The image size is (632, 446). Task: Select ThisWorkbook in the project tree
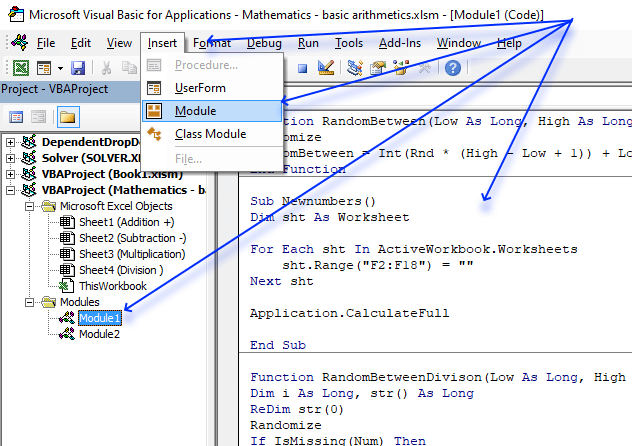[113, 286]
